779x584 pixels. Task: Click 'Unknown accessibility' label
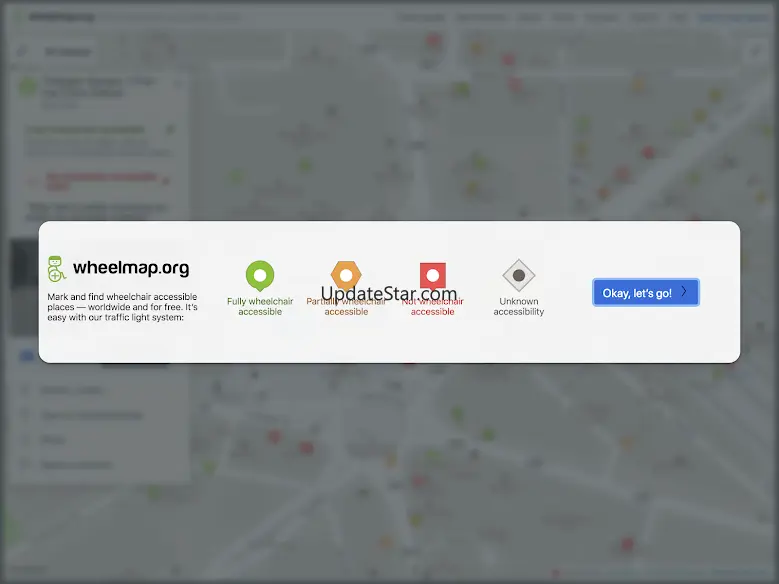(519, 306)
